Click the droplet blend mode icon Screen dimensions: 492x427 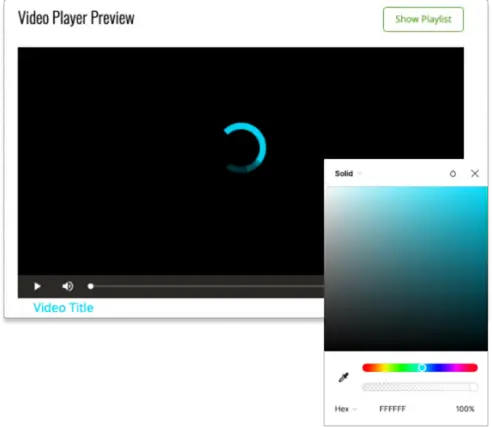(453, 174)
